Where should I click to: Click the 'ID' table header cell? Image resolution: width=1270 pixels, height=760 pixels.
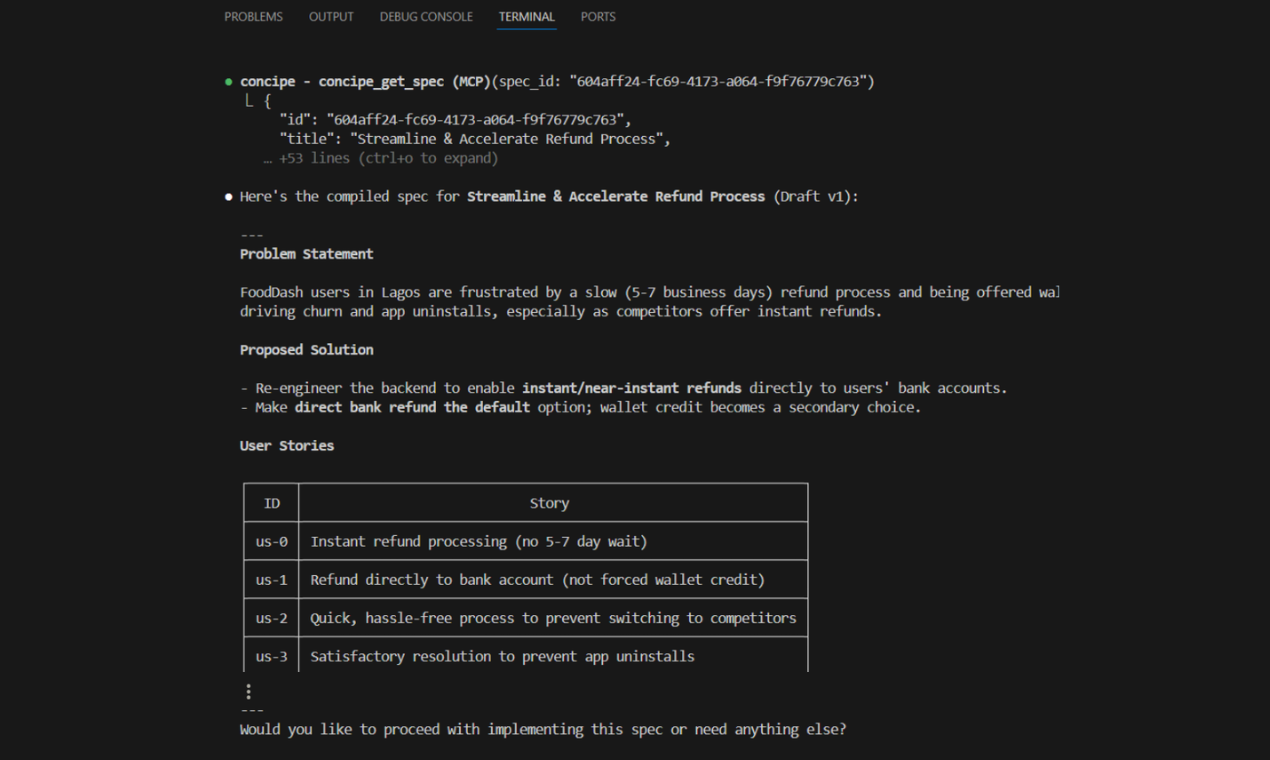point(271,503)
